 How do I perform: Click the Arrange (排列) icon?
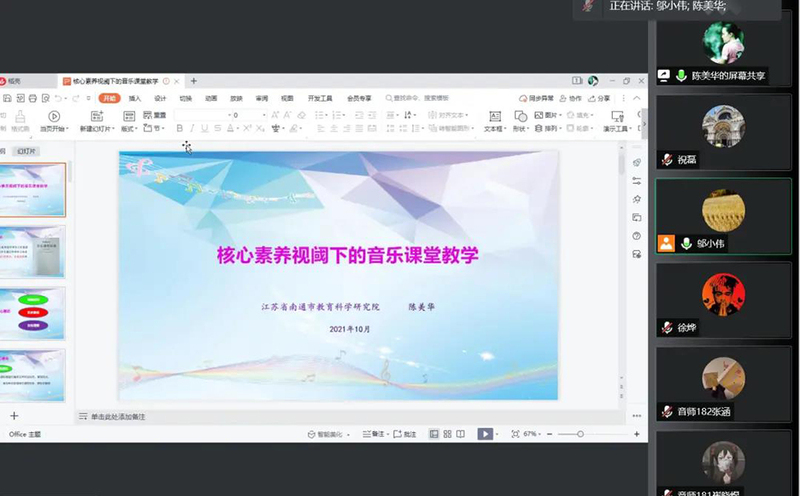(539, 128)
